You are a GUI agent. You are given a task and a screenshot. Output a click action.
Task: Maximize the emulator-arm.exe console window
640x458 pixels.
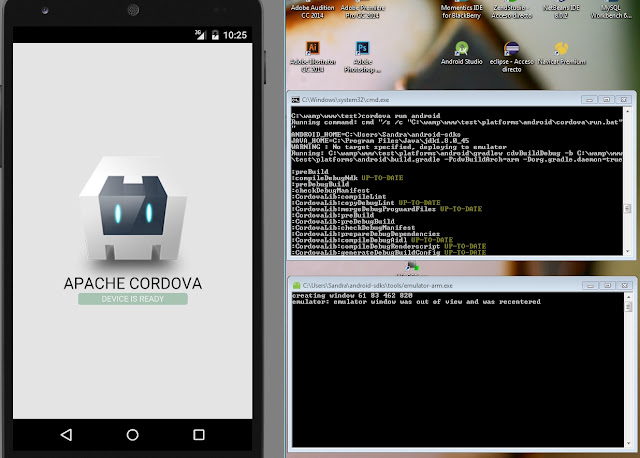[x=607, y=285]
